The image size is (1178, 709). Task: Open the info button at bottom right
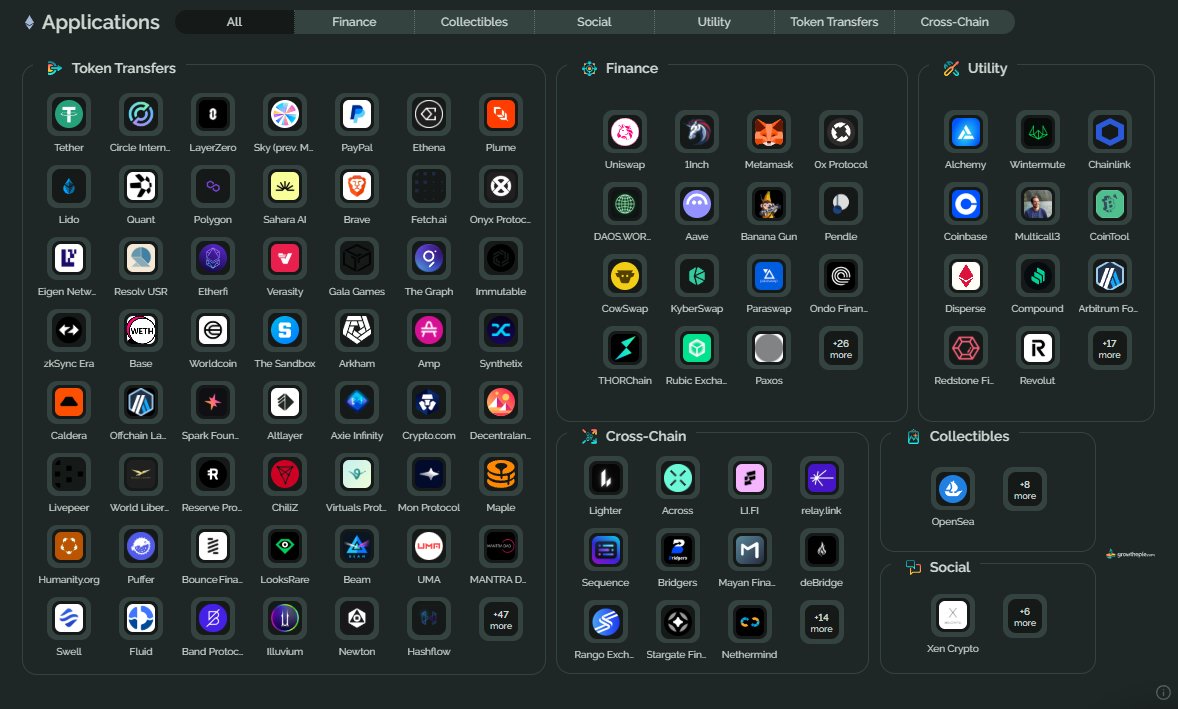click(1163, 691)
